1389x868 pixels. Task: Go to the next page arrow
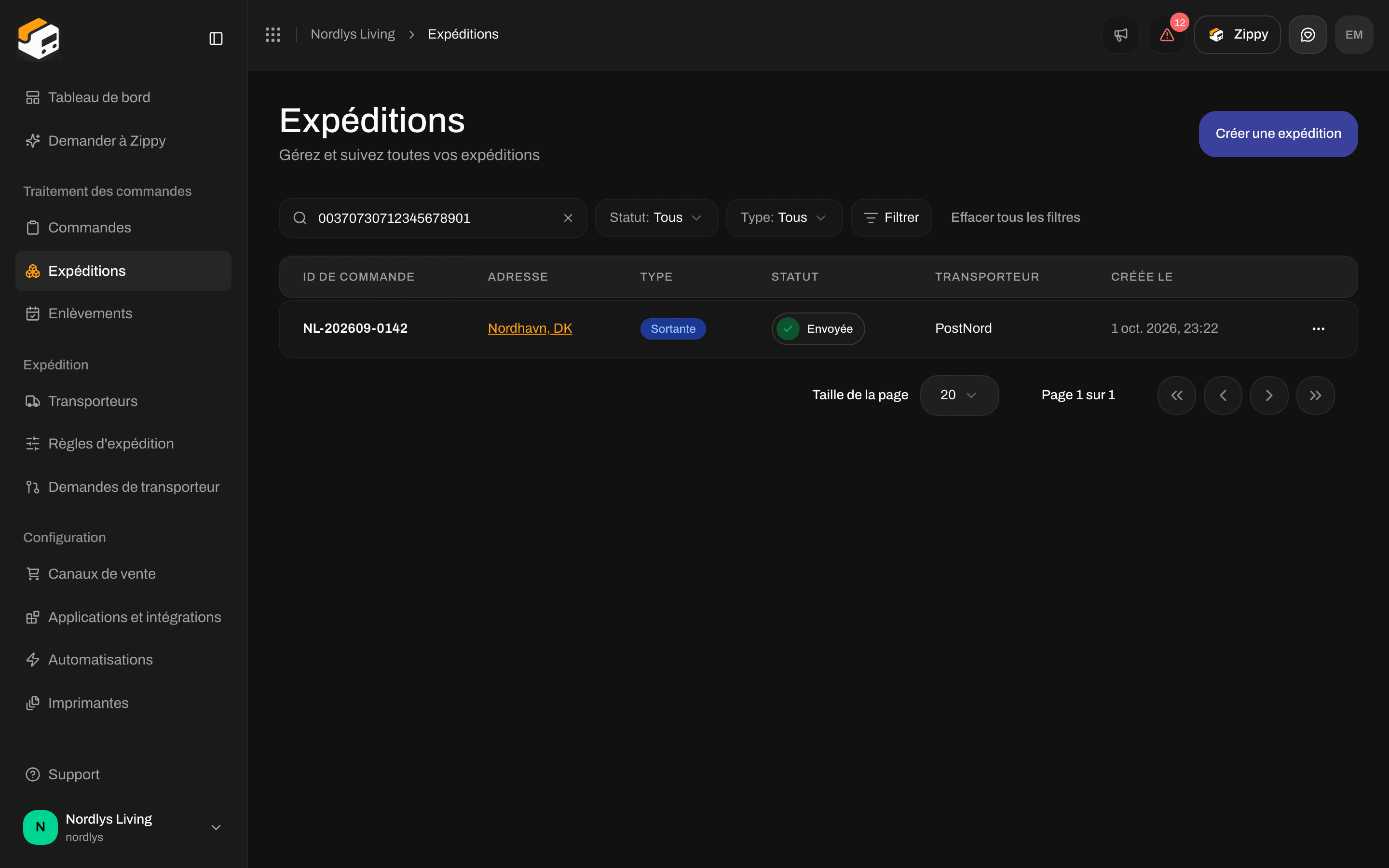click(x=1269, y=395)
